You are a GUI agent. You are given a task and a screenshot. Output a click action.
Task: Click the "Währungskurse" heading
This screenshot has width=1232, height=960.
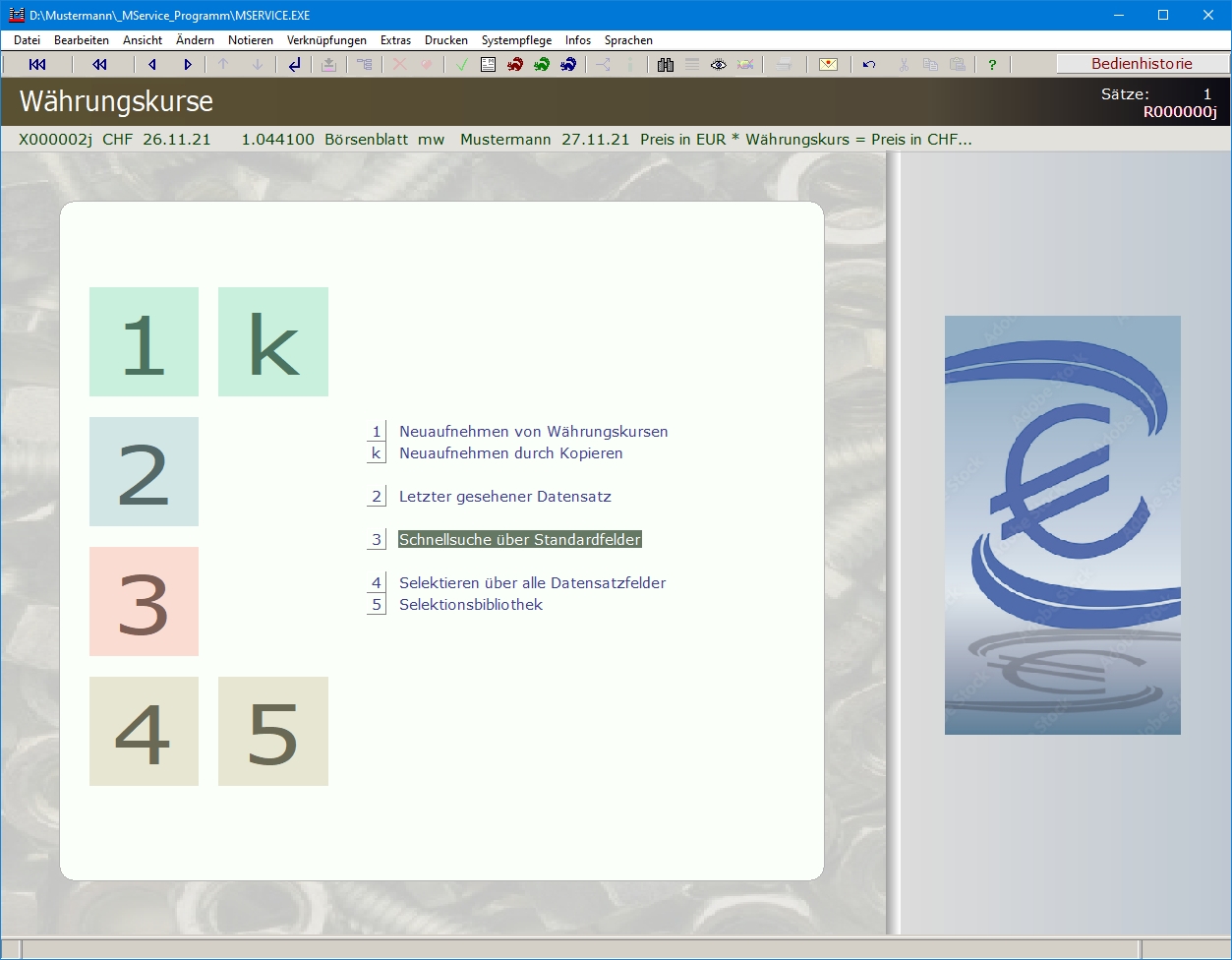(x=116, y=101)
